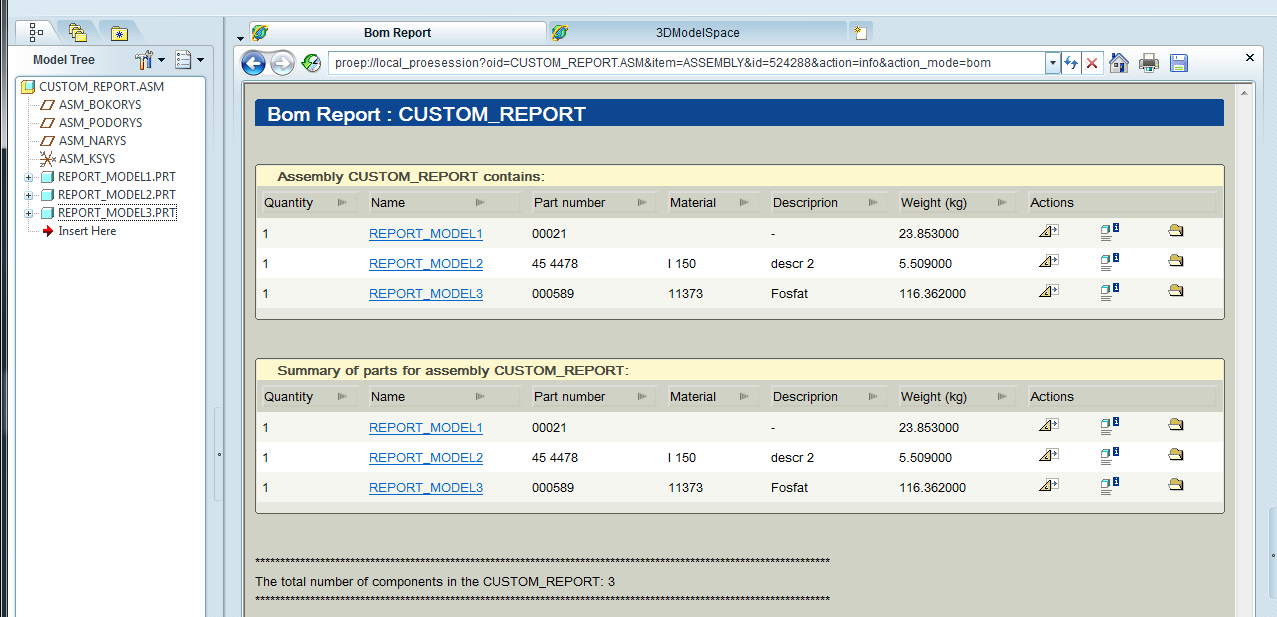Open Model Tree Show list dropdown
The image size is (1277, 617).
(188, 60)
